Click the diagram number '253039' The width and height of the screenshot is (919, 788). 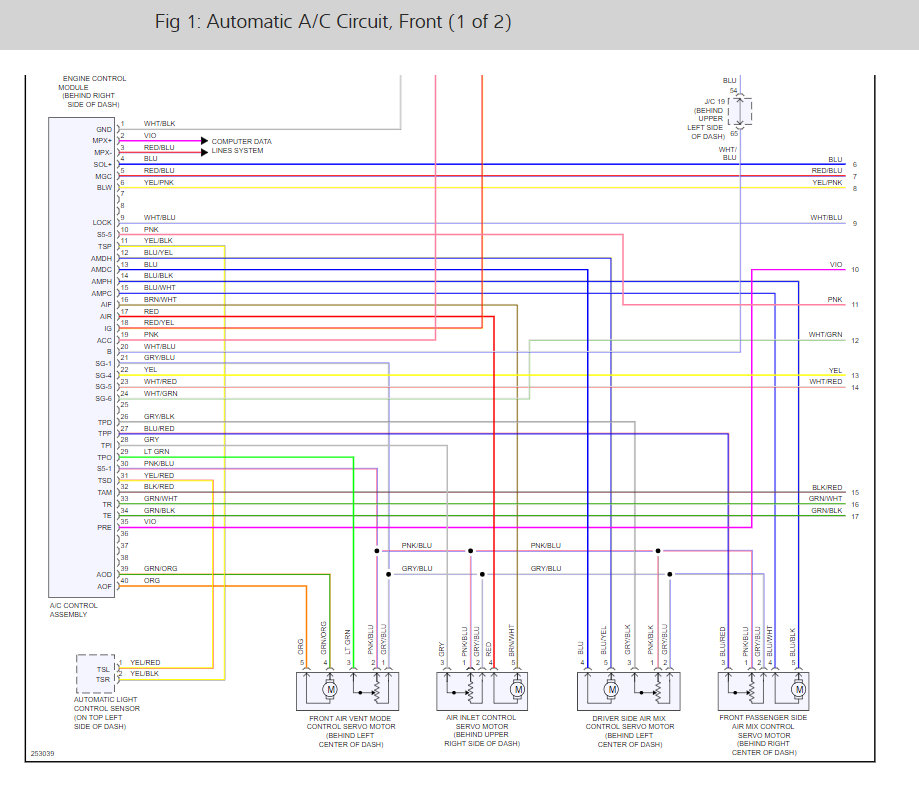pos(42,753)
